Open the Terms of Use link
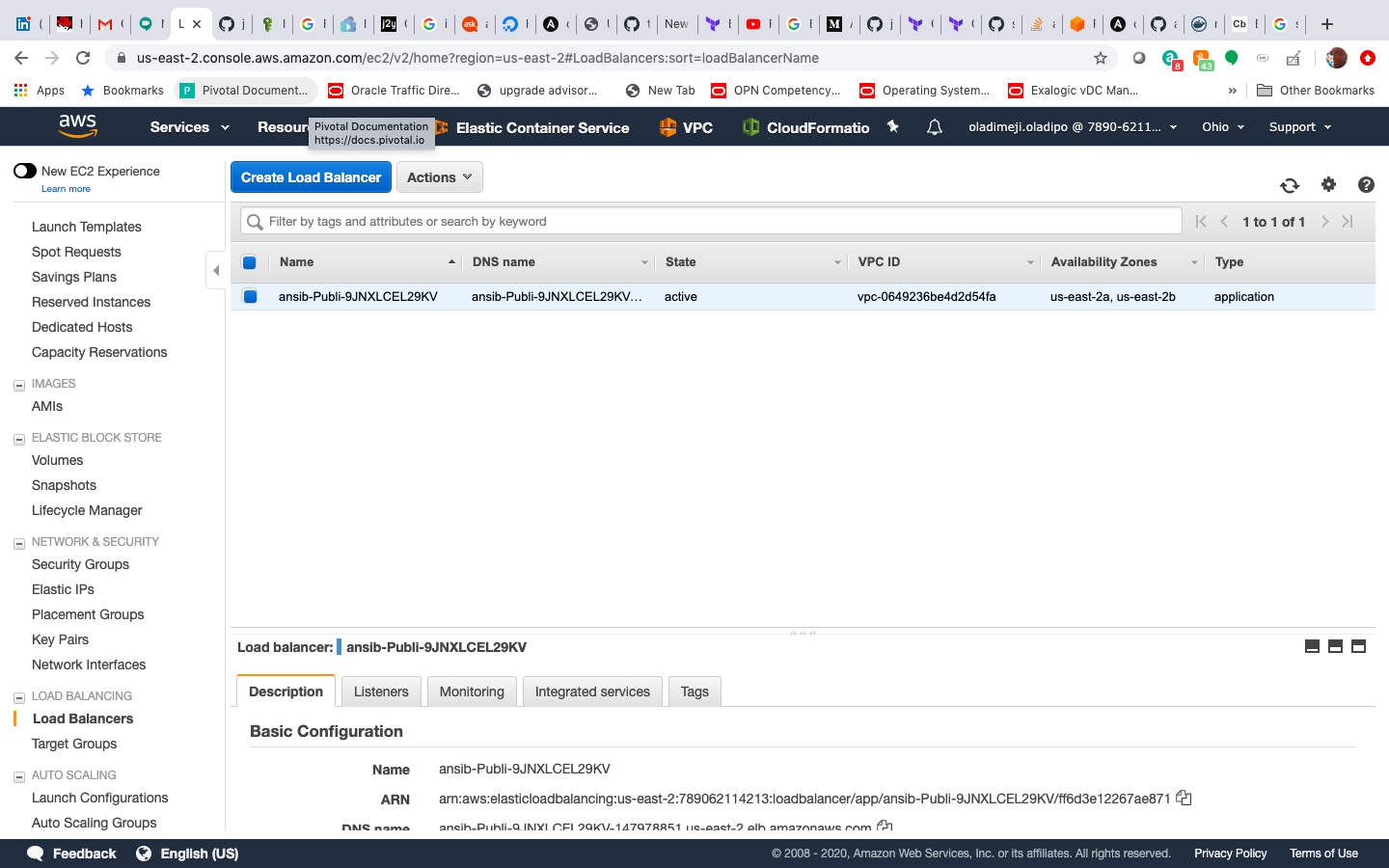 (x=1323, y=854)
